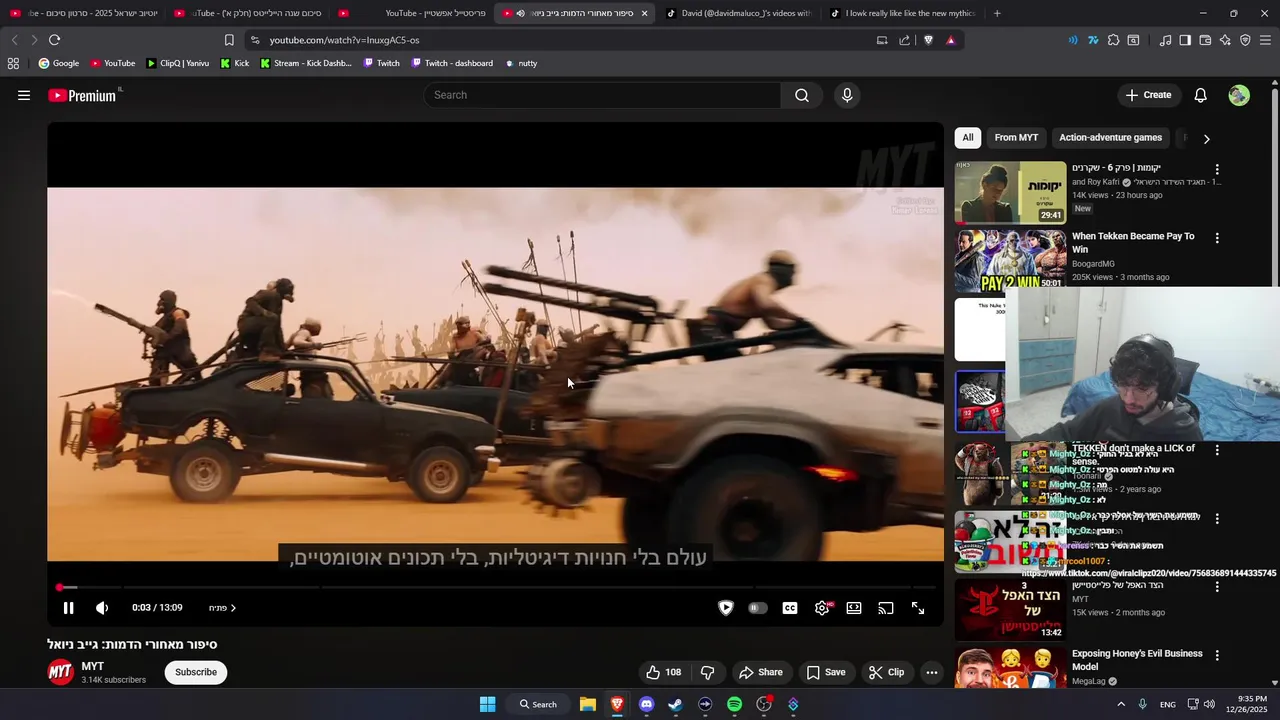The image size is (1280, 720).
Task: Open the Twitch - dashboard bookmark
Action: tap(452, 63)
